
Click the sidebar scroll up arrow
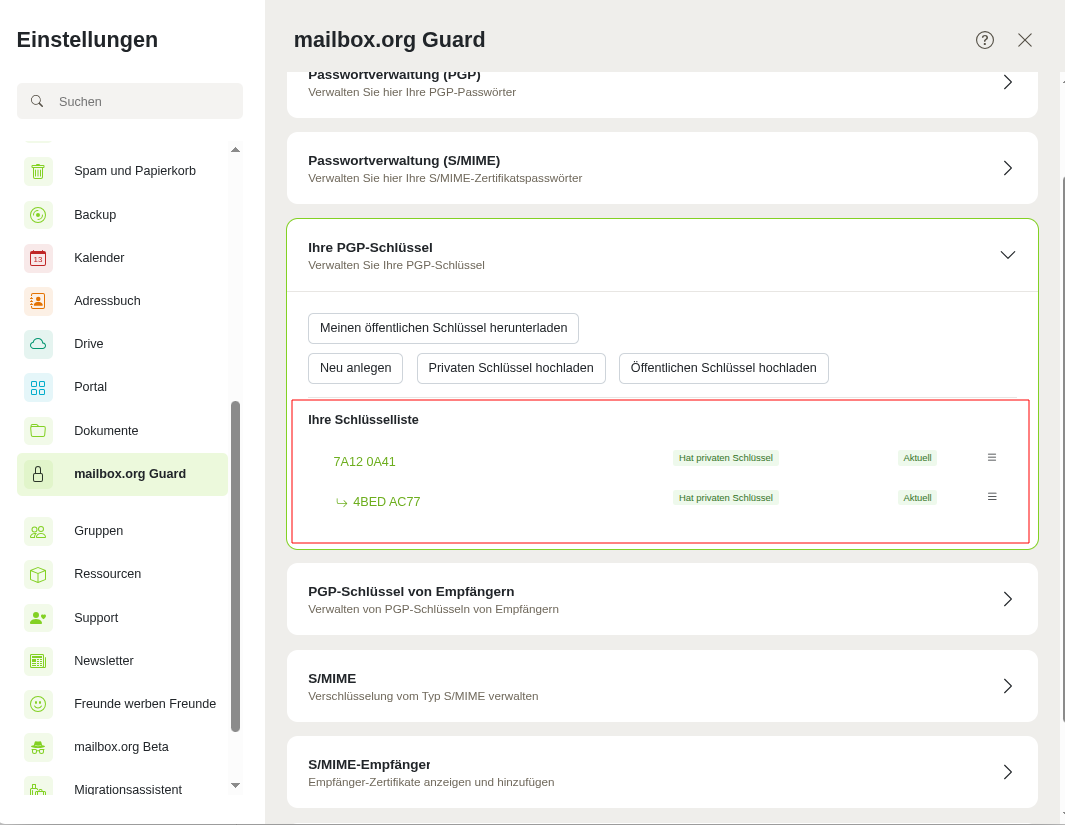click(x=236, y=149)
